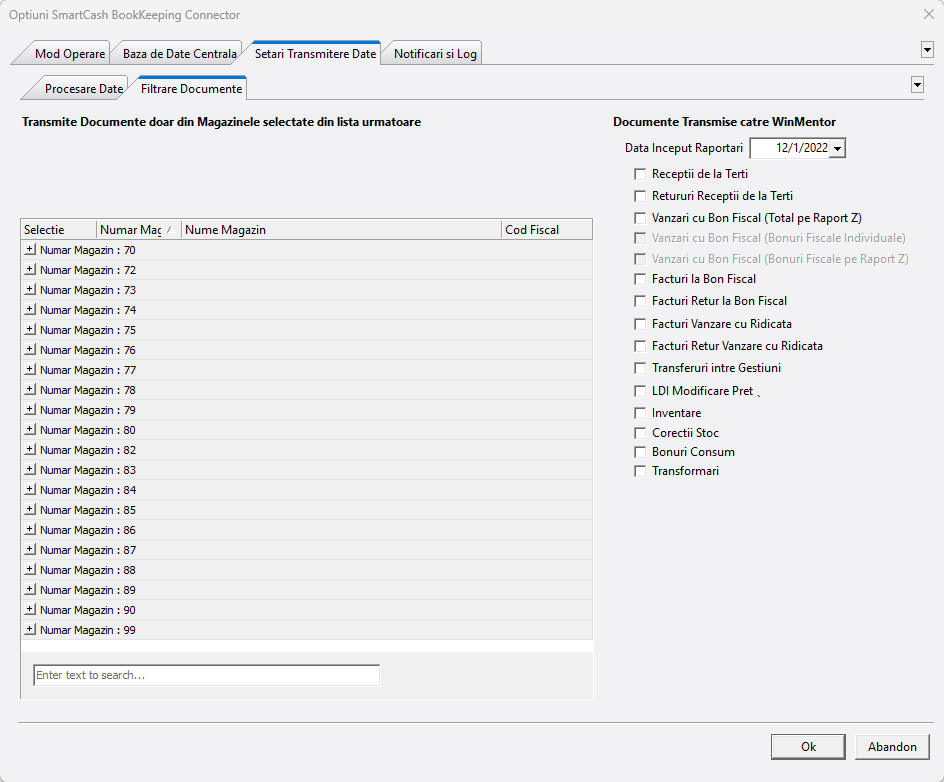The width and height of the screenshot is (944, 782).
Task: Expand Numar Magazin 90 group
Action: 30,609
